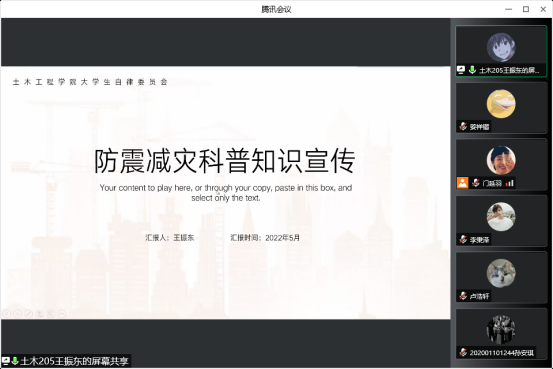
Task: Click the orange host badge icon
Action: pyautogui.click(x=462, y=183)
